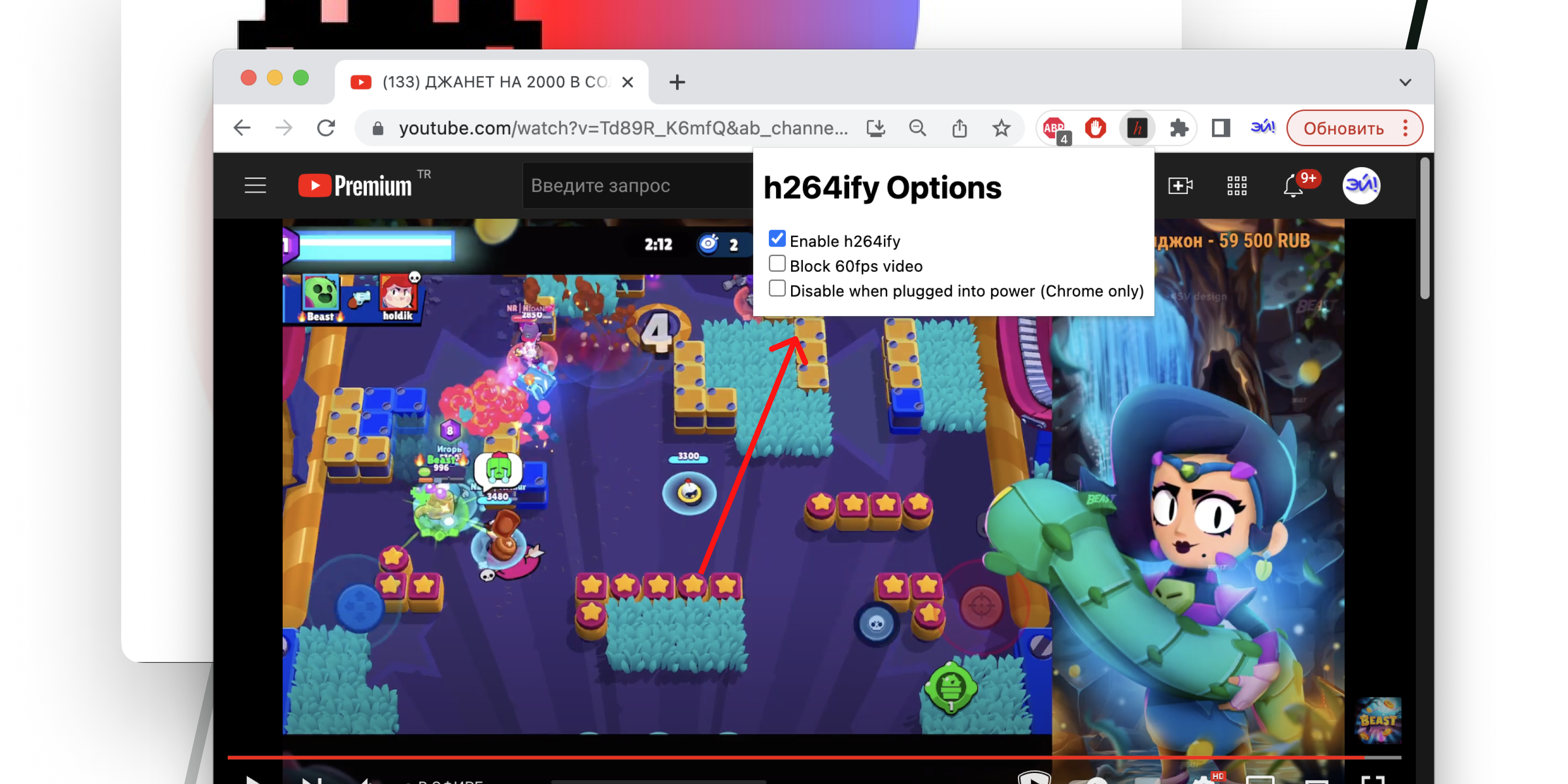Click the YouTube create video icon
Viewport: 1568px width, 784px height.
(x=1180, y=186)
